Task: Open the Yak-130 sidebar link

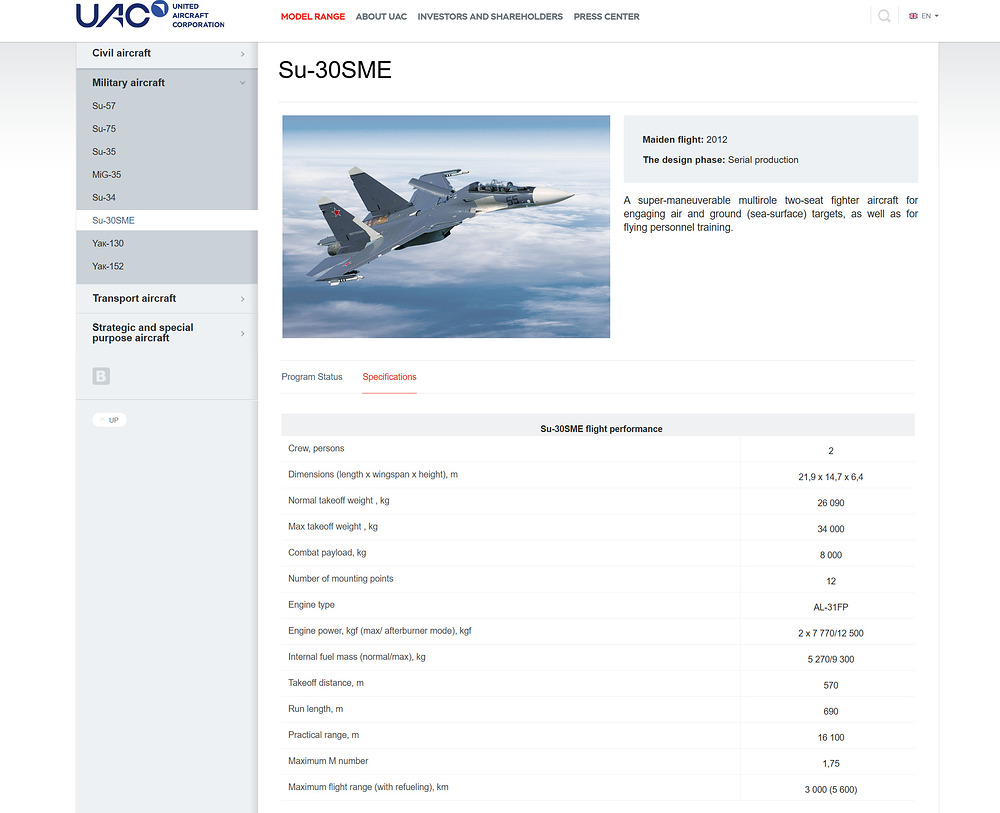Action: point(108,244)
